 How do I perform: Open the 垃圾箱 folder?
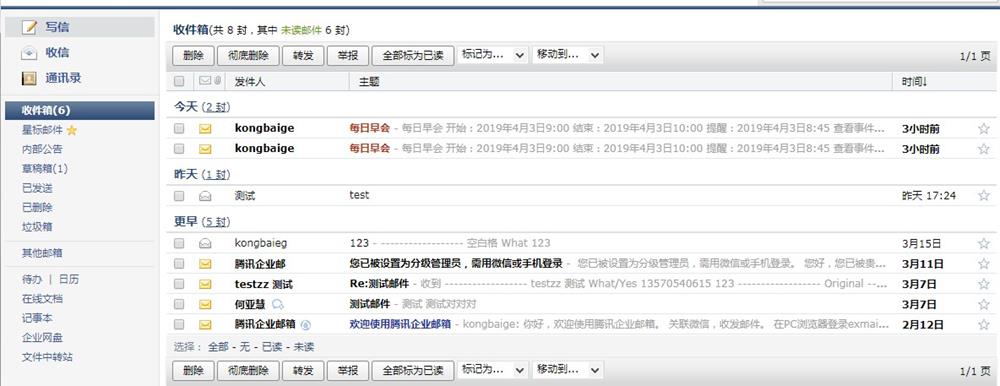coord(37,226)
